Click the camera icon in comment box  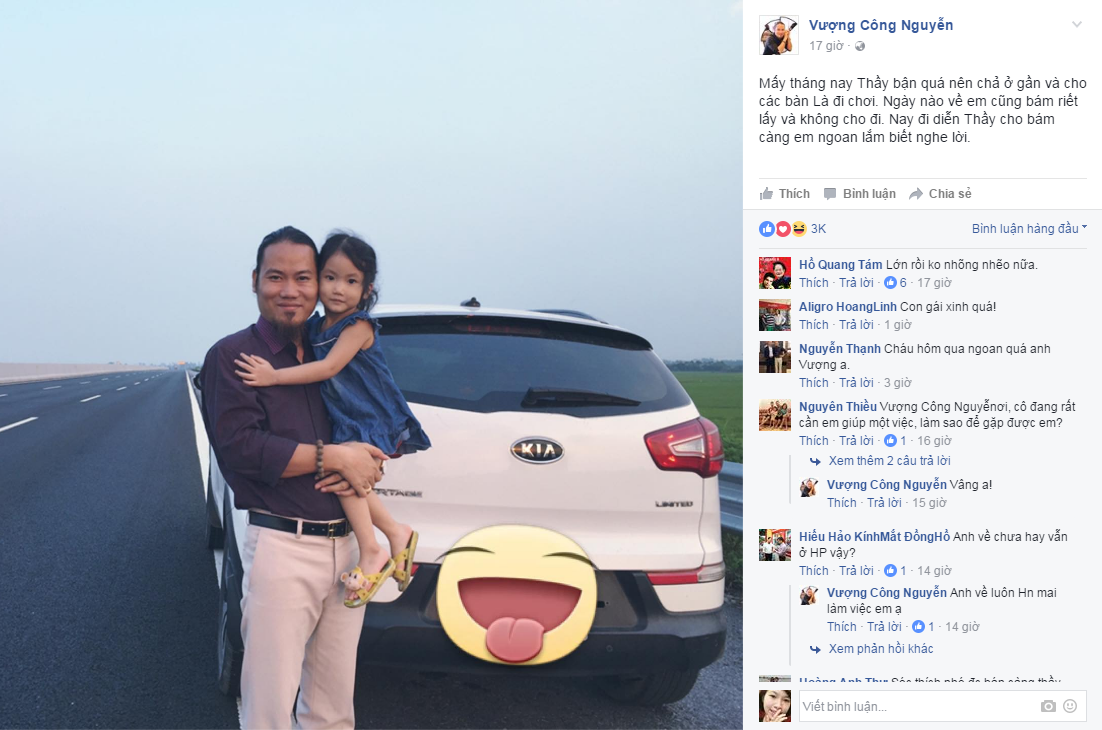[1048, 706]
